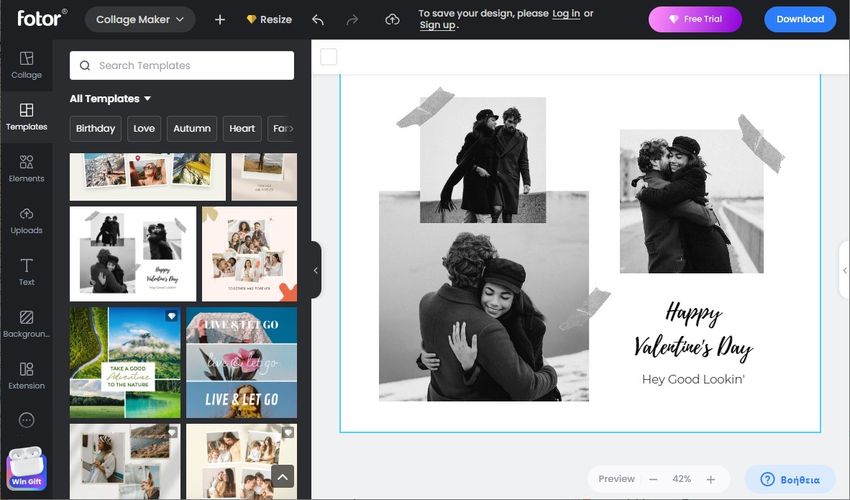Screen dimensions: 850x500
Task: Click the Download button
Action: click(x=799, y=19)
